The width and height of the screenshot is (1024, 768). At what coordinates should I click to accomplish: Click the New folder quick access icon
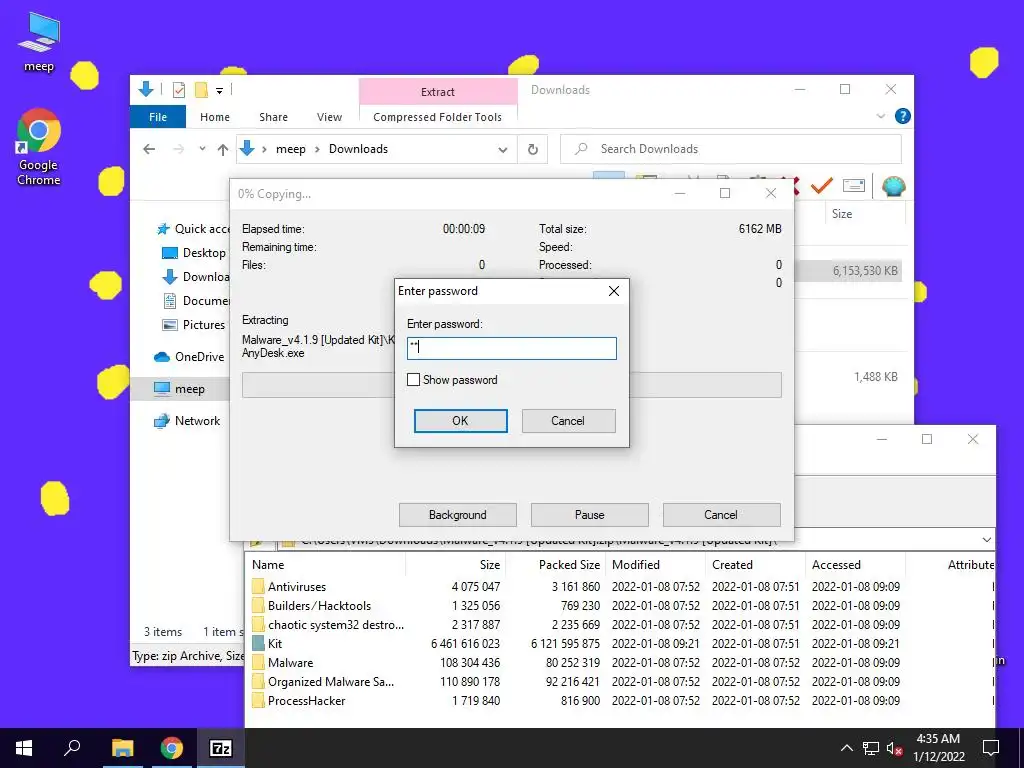pyautogui.click(x=201, y=90)
